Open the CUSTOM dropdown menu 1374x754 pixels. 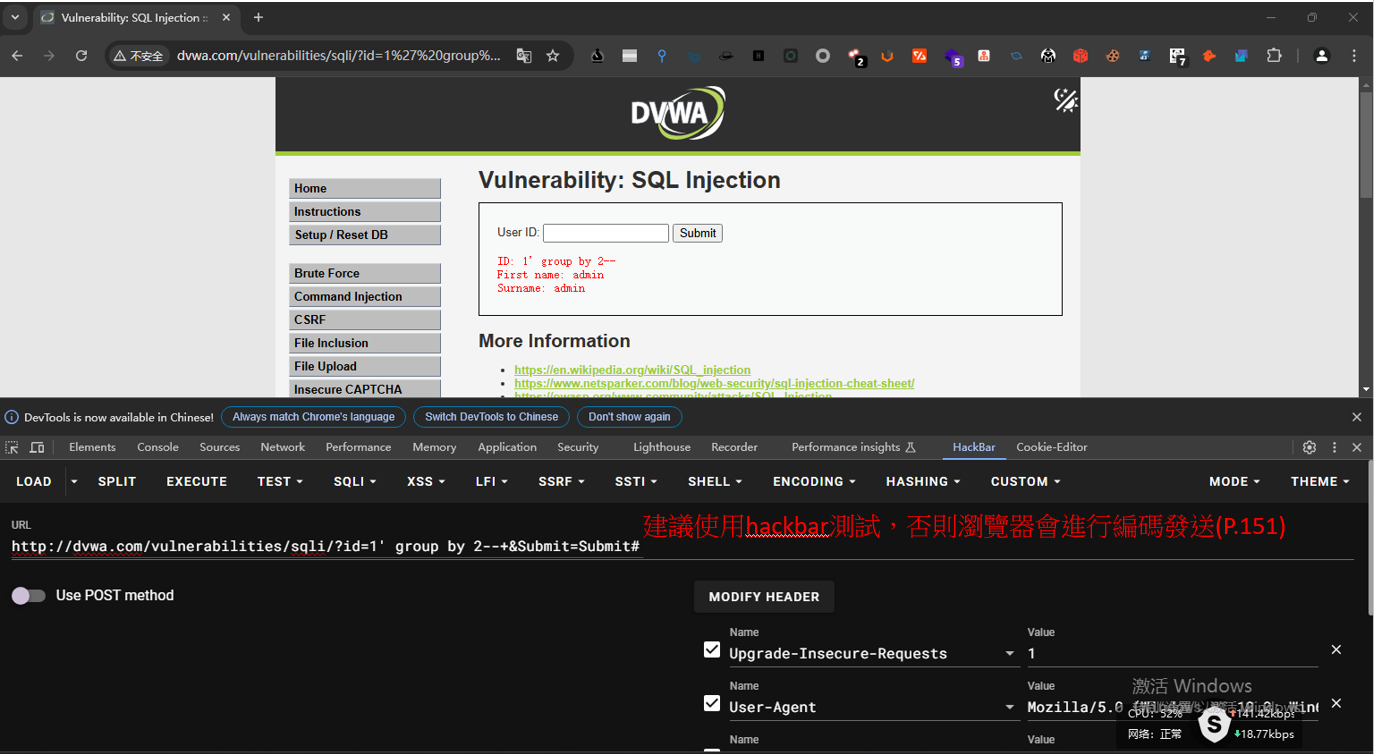tap(1026, 481)
